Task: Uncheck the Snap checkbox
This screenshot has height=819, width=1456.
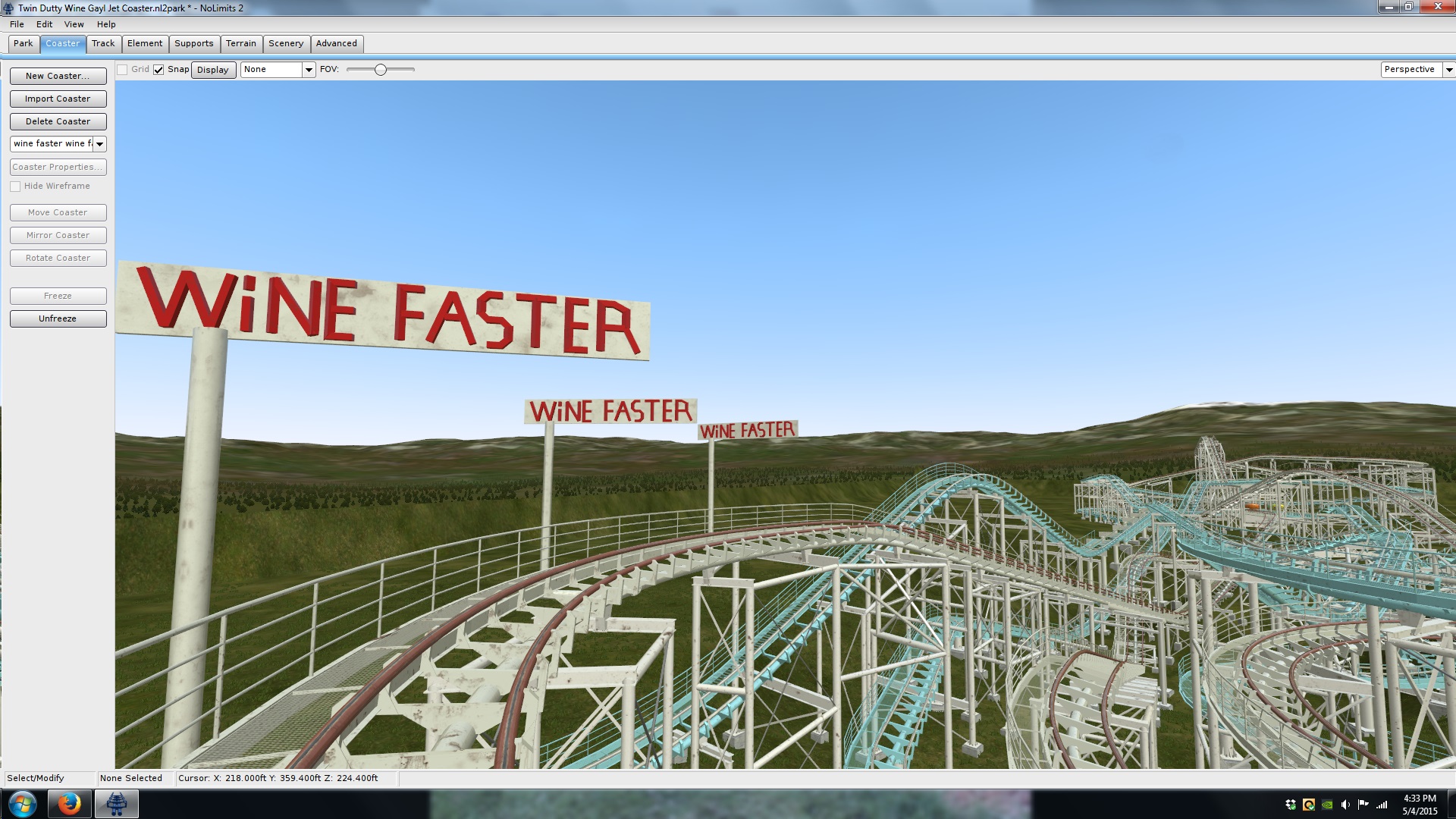Action: pos(158,70)
